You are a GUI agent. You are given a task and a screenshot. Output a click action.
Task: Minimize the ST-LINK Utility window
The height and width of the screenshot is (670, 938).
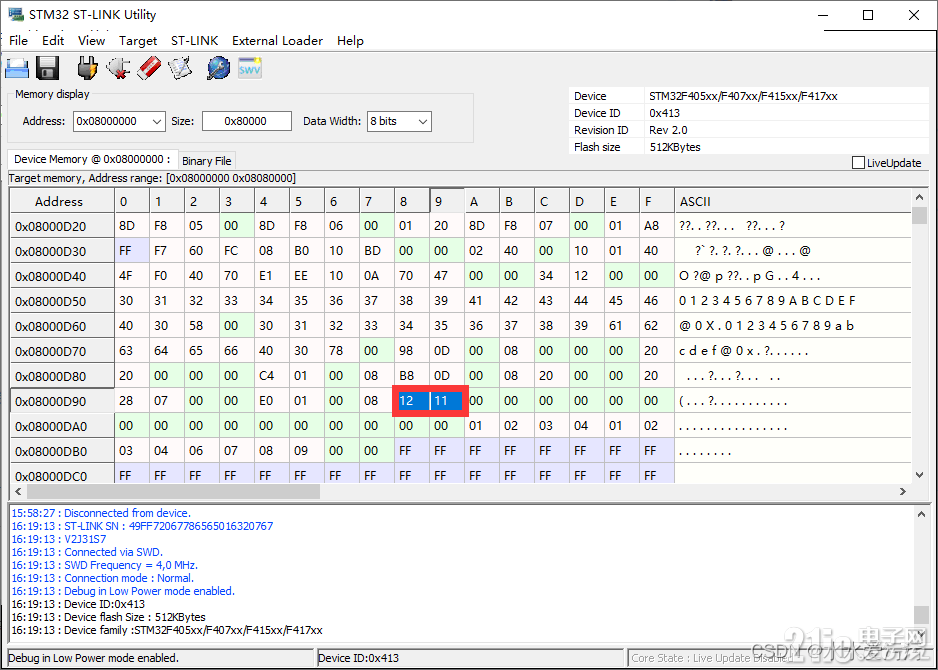824,15
